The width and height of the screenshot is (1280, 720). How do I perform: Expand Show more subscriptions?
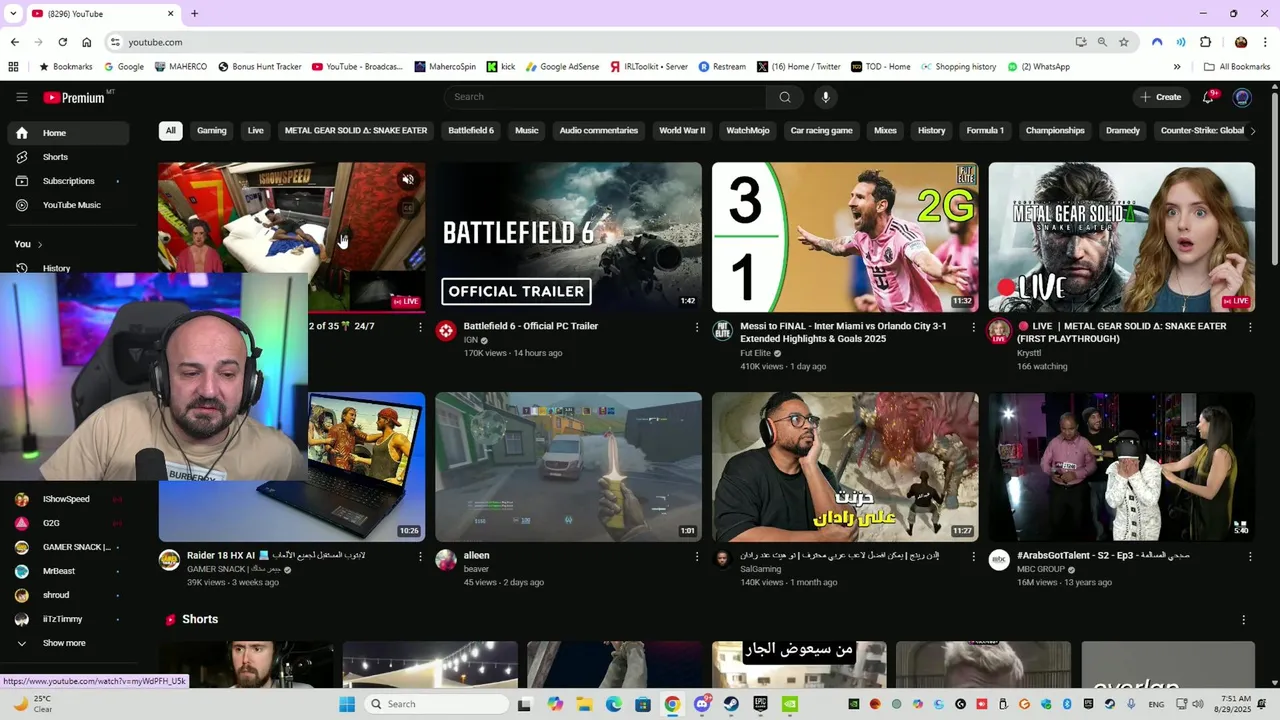click(68, 643)
